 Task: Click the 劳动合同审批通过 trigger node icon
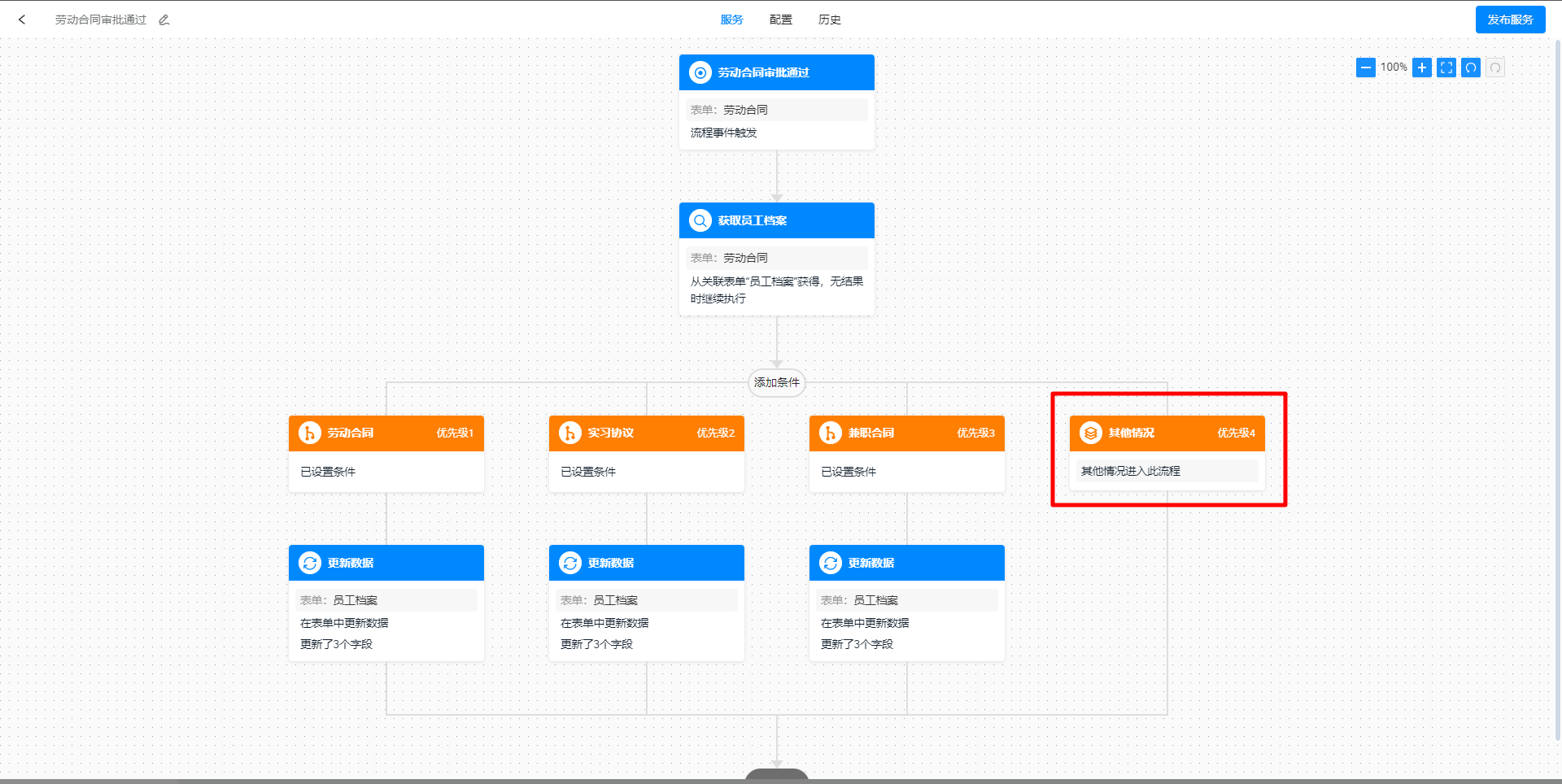point(700,72)
